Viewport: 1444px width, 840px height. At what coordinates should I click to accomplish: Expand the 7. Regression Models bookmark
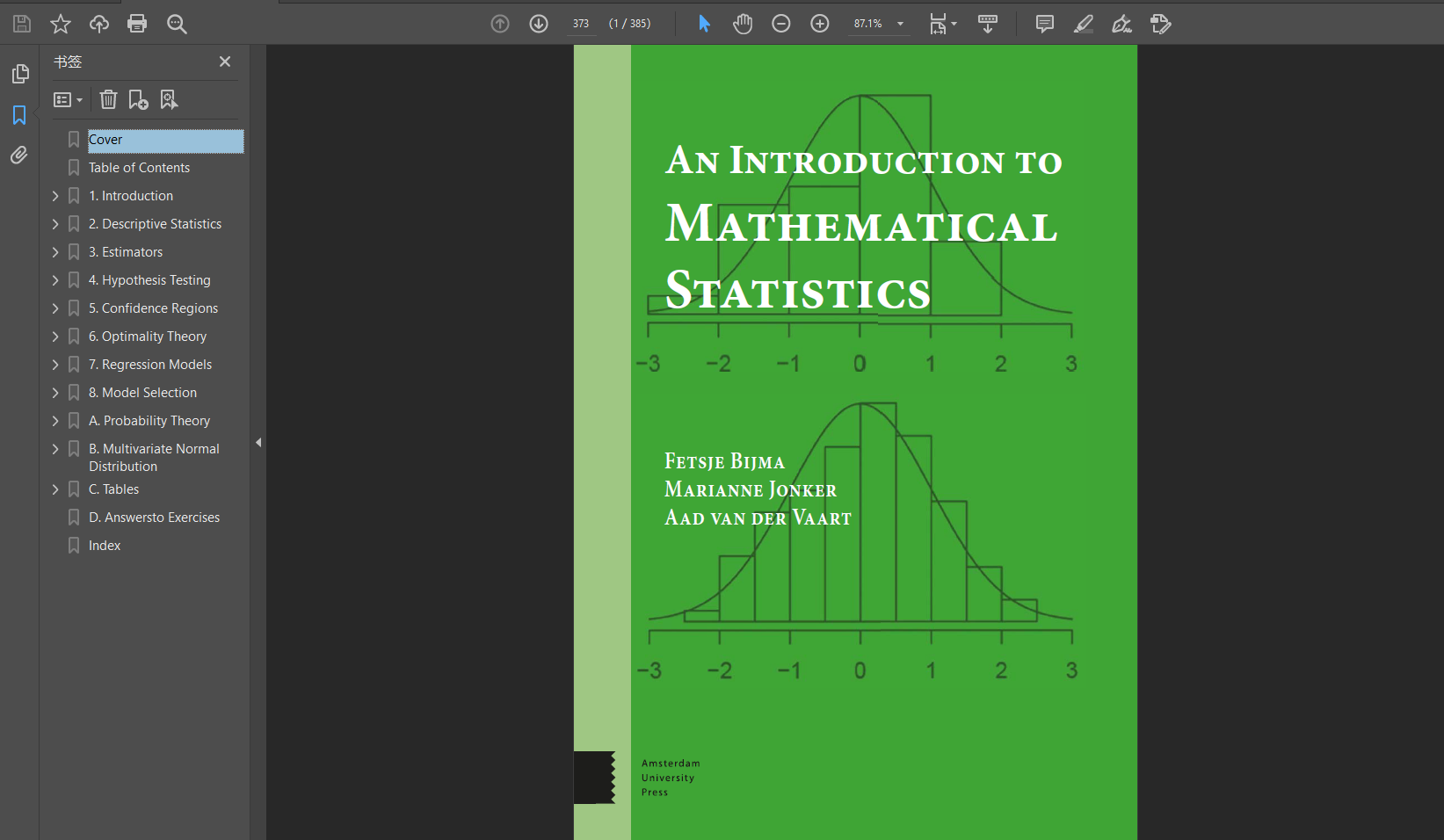click(x=55, y=365)
